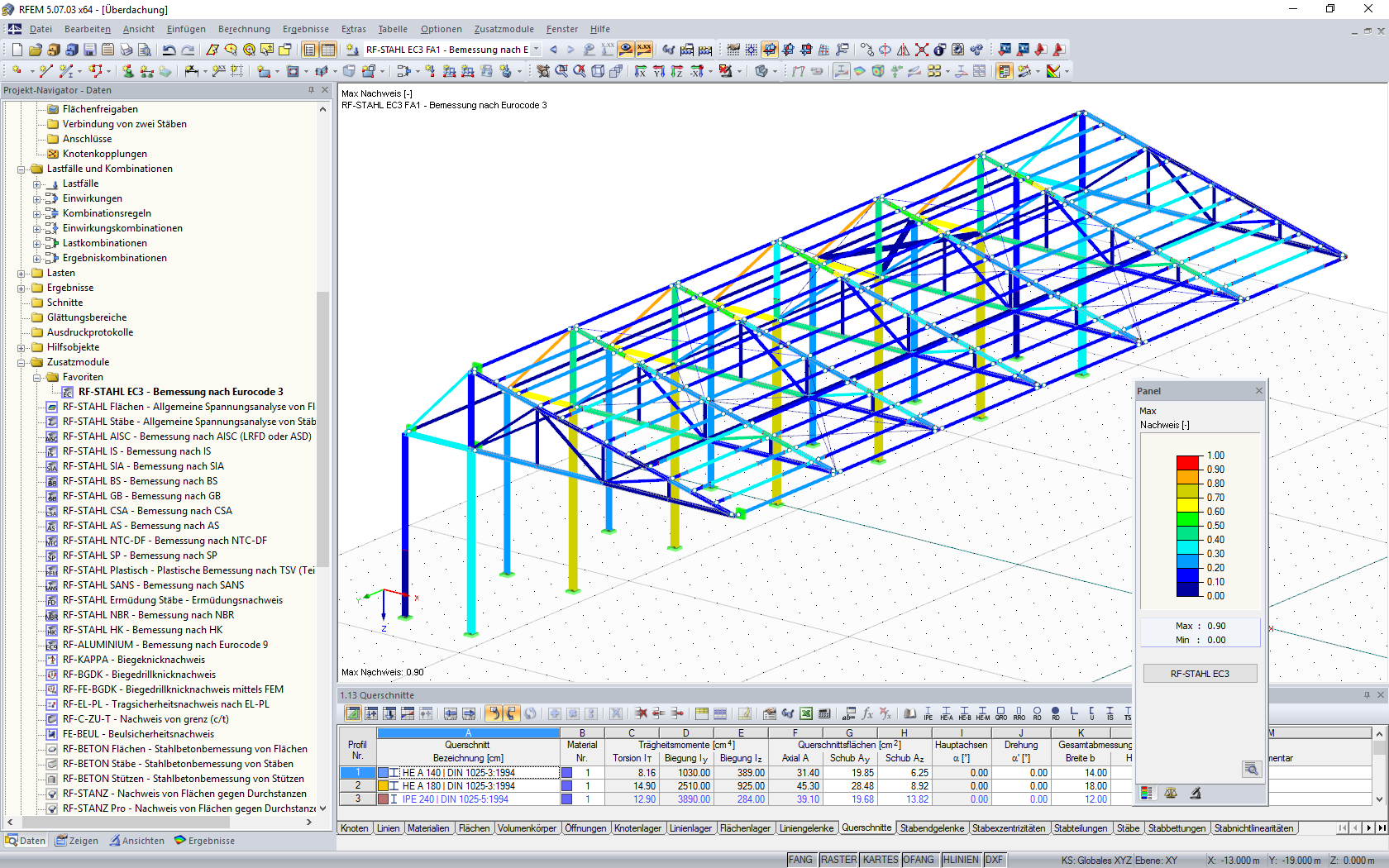Viewport: 1389px width, 868px height.
Task: Collapse the Zusatzmodule tree node
Action: pyautogui.click(x=21, y=362)
